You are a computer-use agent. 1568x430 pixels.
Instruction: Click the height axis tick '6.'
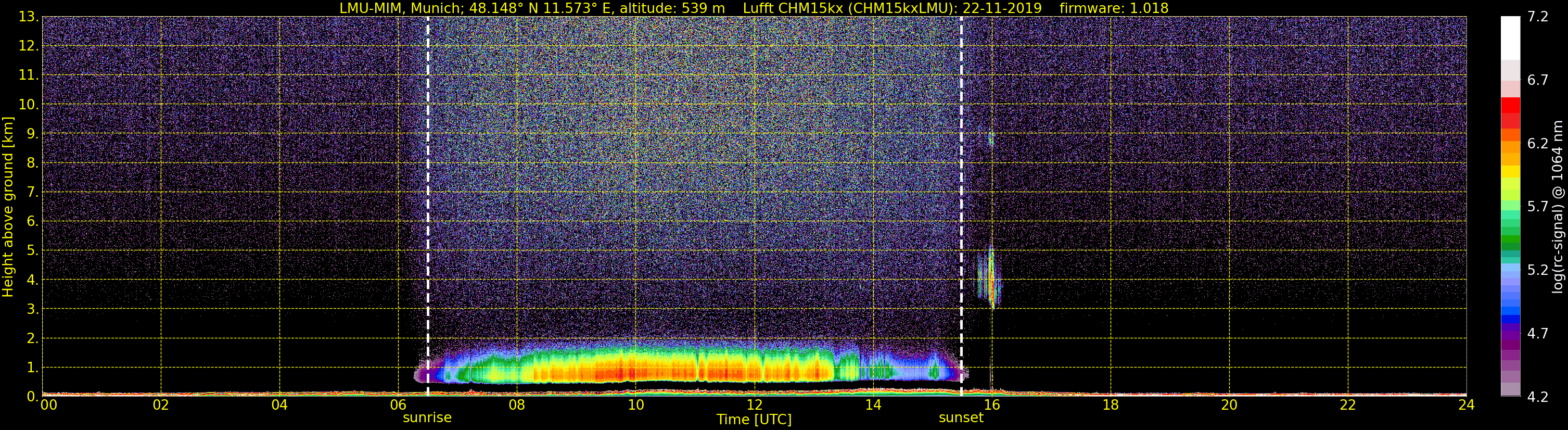point(33,221)
